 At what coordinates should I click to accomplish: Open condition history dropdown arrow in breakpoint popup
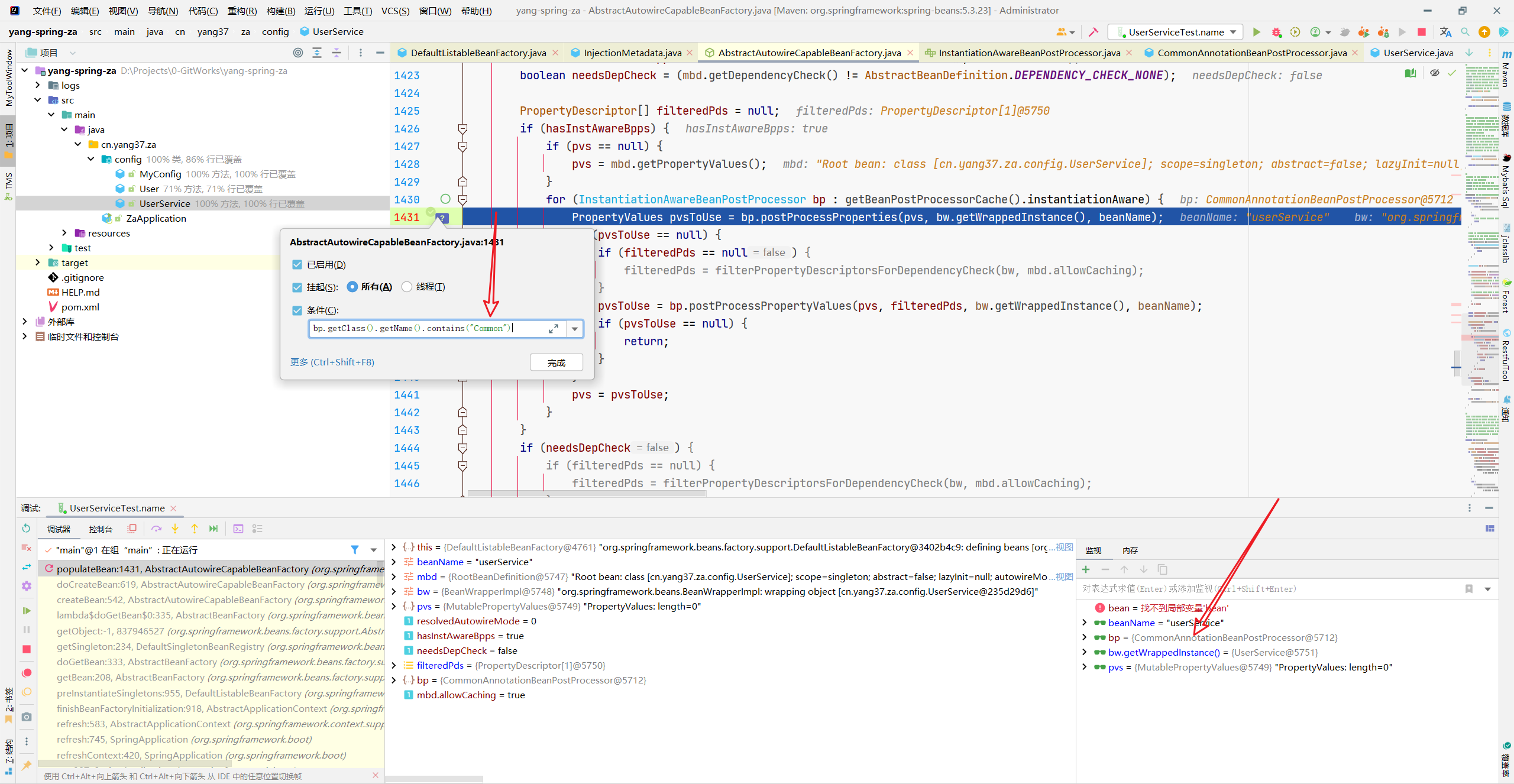pos(575,329)
